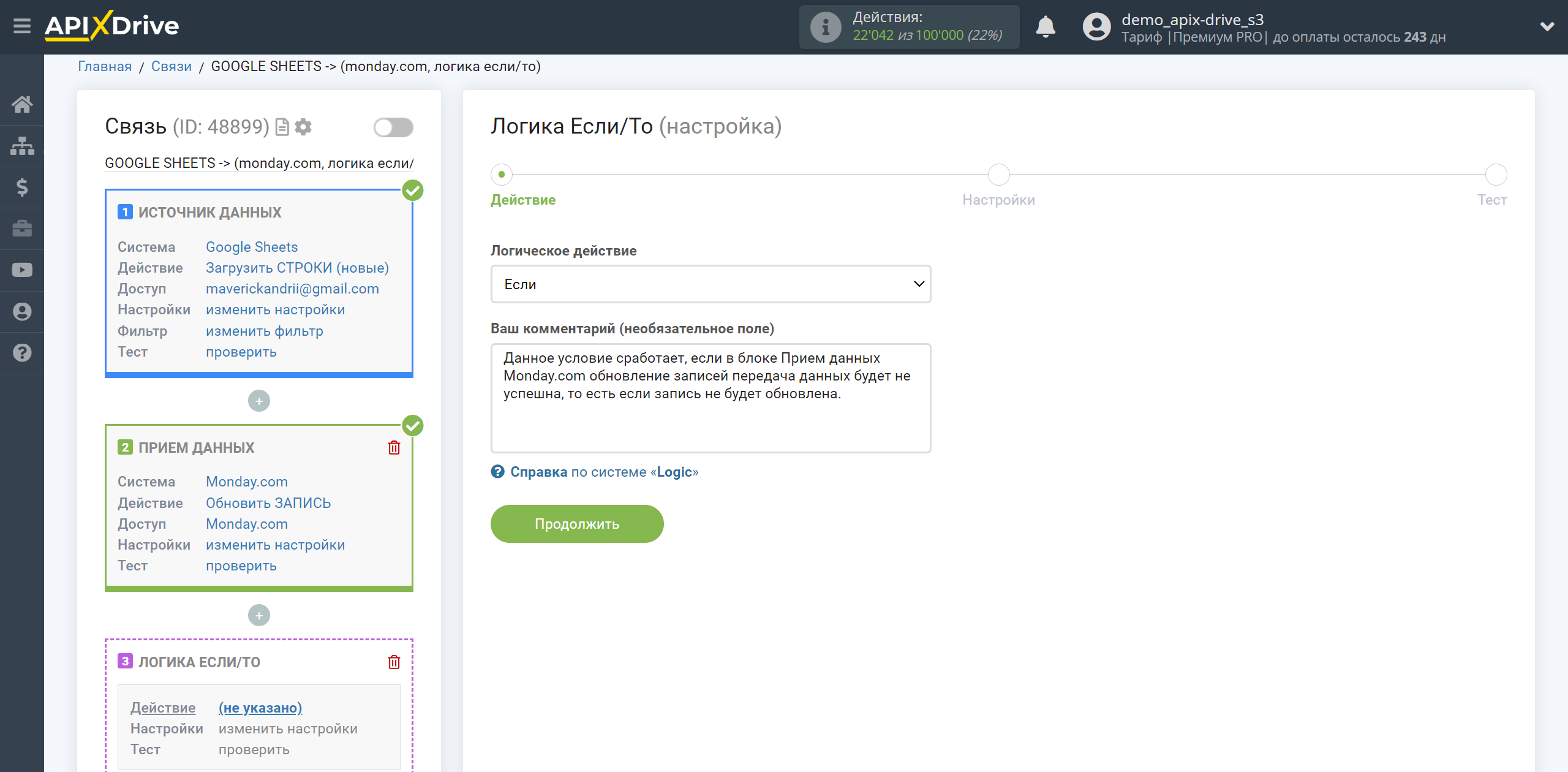Click the (не указано) logic action link

(260, 708)
